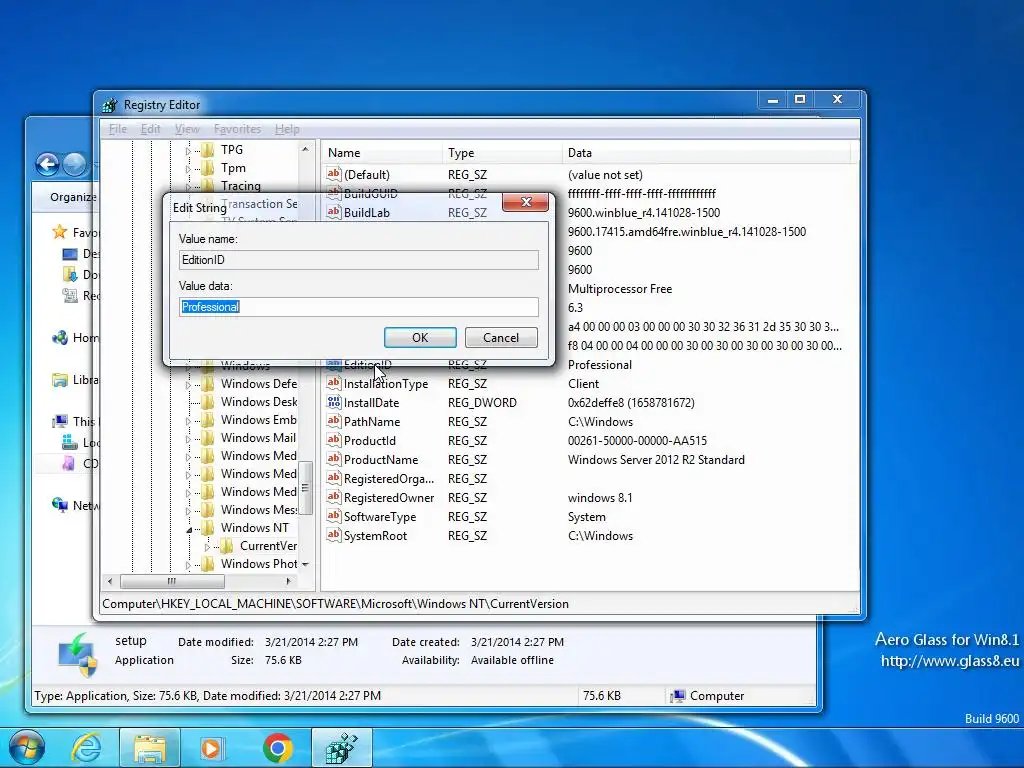Screen dimensions: 1024x768
Task: Click the Favorites star icon in Explorer
Action: pos(59,232)
